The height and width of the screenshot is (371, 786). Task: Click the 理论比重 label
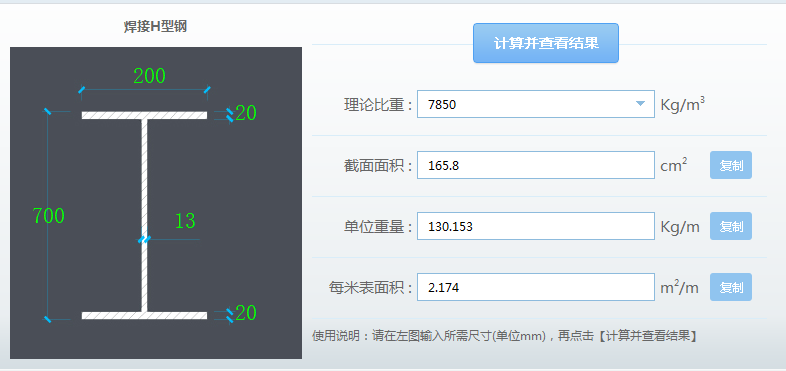pyautogui.click(x=378, y=104)
